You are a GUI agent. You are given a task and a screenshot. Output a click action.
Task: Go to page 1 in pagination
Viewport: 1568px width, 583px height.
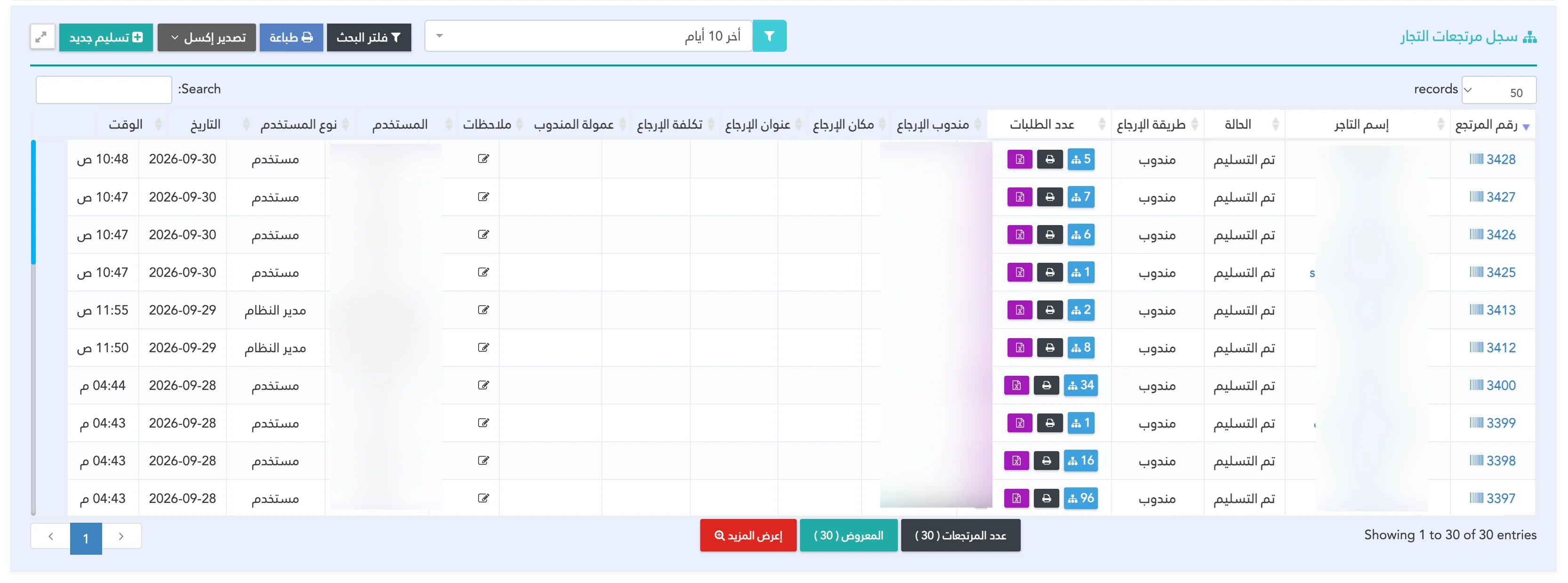point(86,539)
